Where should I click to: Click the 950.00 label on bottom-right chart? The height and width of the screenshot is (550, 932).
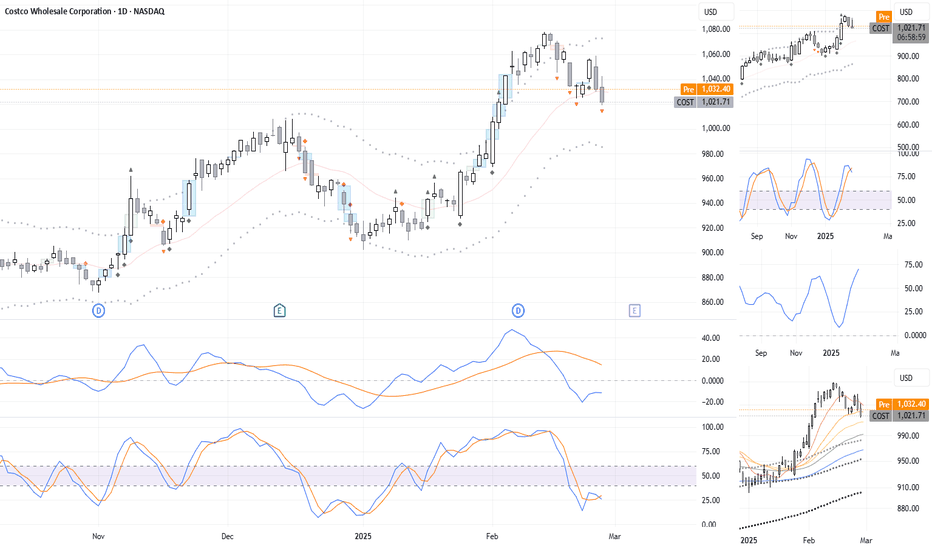(908, 461)
